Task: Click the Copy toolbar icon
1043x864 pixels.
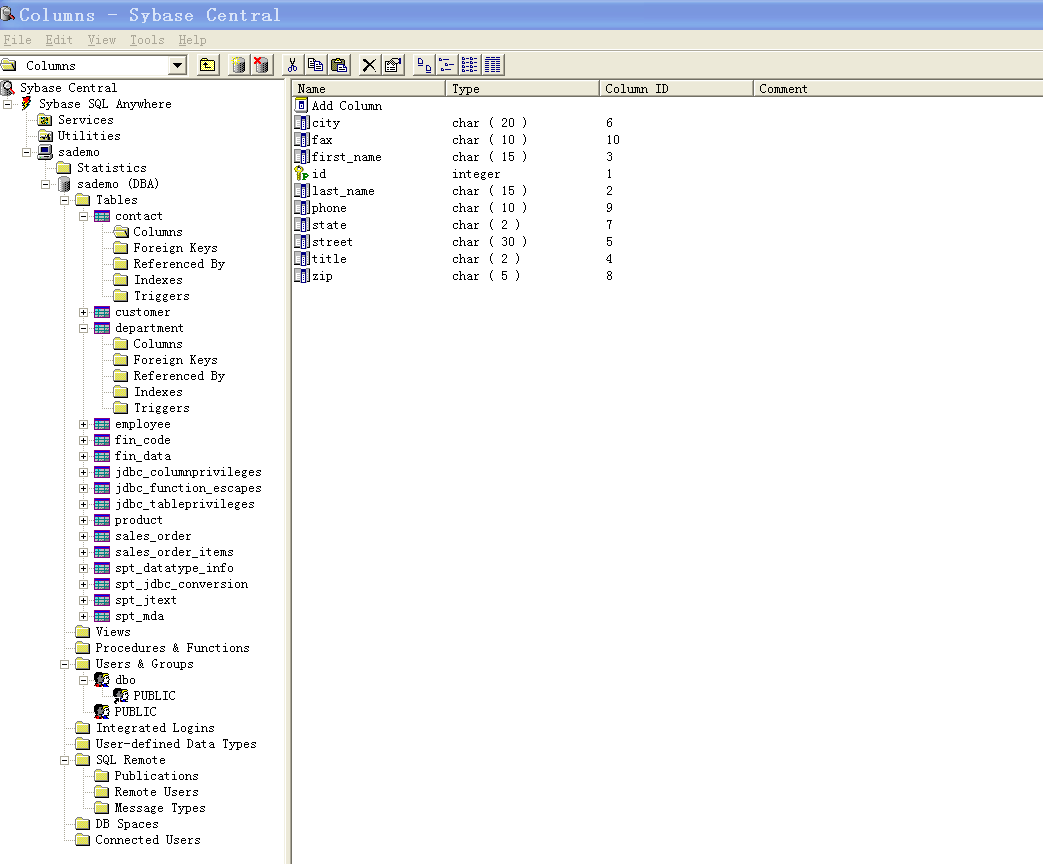Action: click(315, 65)
